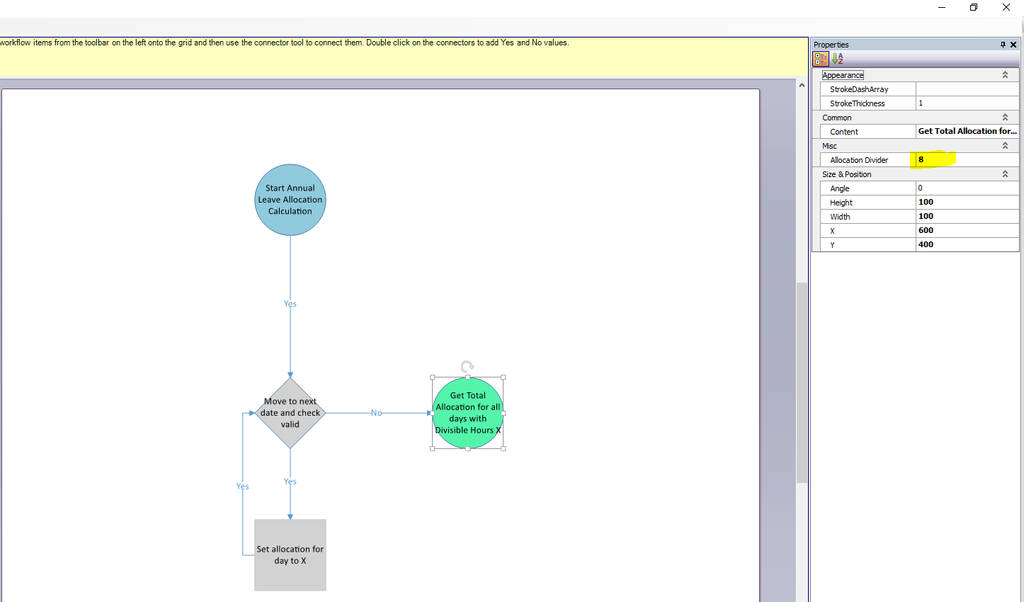The height and width of the screenshot is (602, 1024).
Task: Select the Start Annual Leave Allocation node
Action: pyautogui.click(x=290, y=200)
